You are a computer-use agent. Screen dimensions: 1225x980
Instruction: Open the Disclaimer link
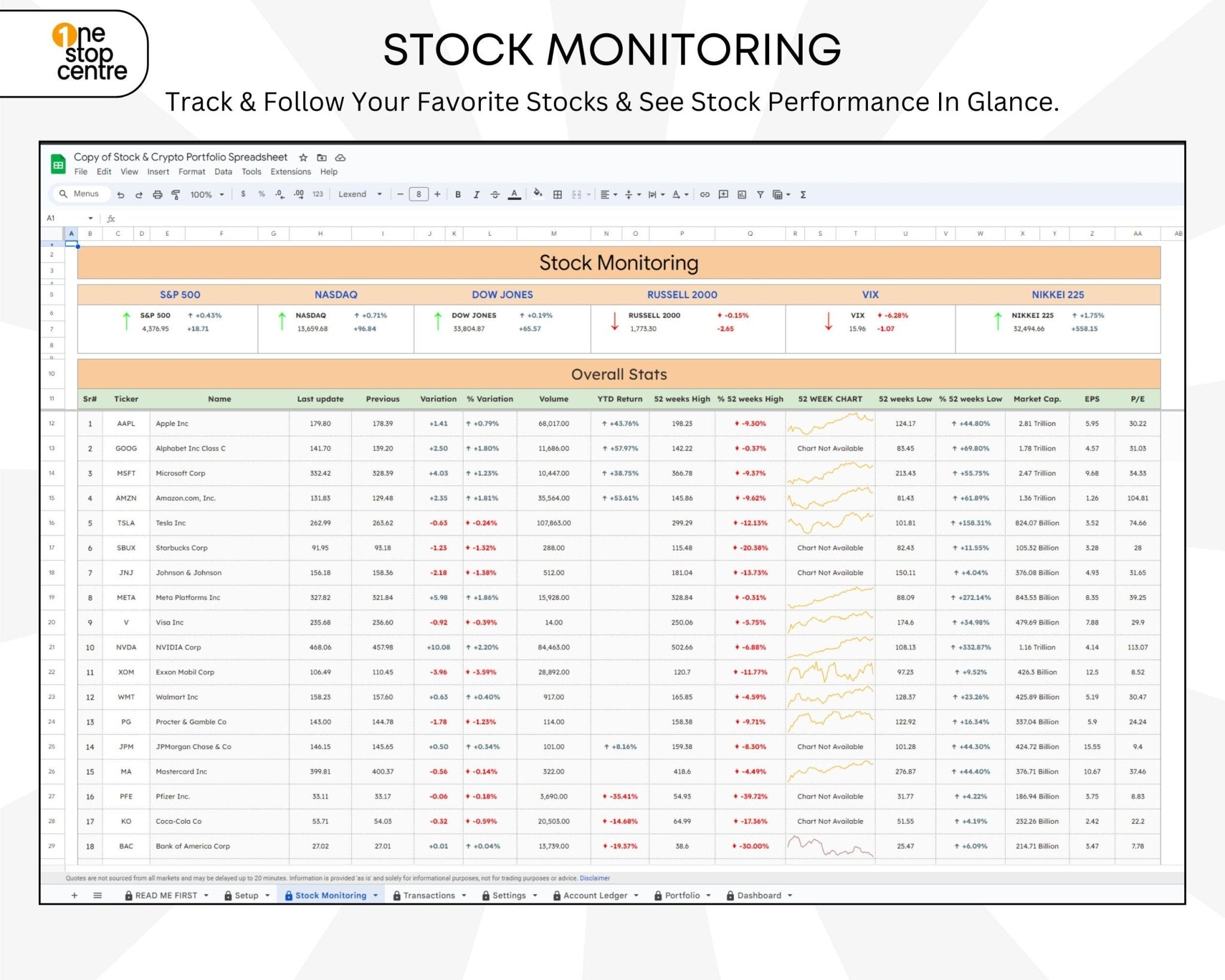click(x=594, y=878)
